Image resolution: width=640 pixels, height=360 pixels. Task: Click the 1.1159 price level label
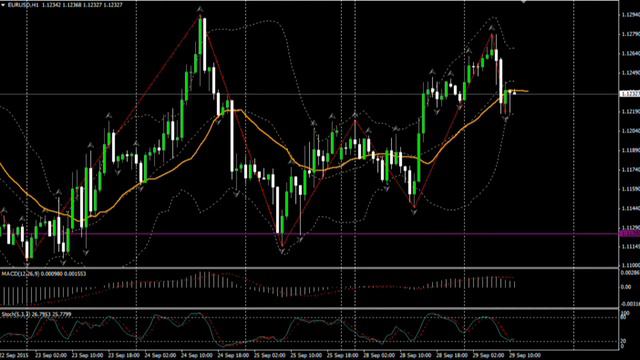pos(631,189)
